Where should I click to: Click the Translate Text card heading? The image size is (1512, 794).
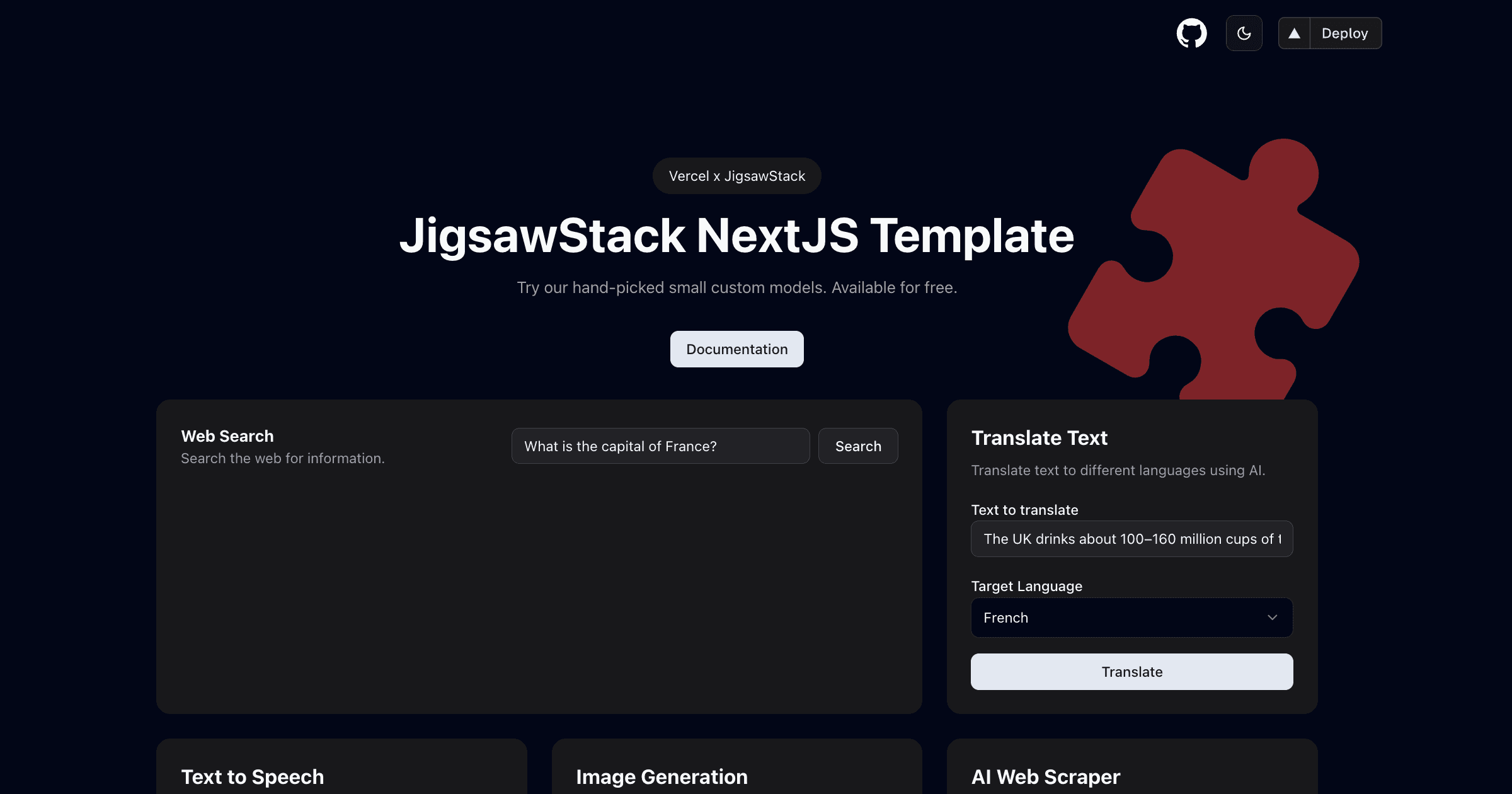pos(1039,437)
